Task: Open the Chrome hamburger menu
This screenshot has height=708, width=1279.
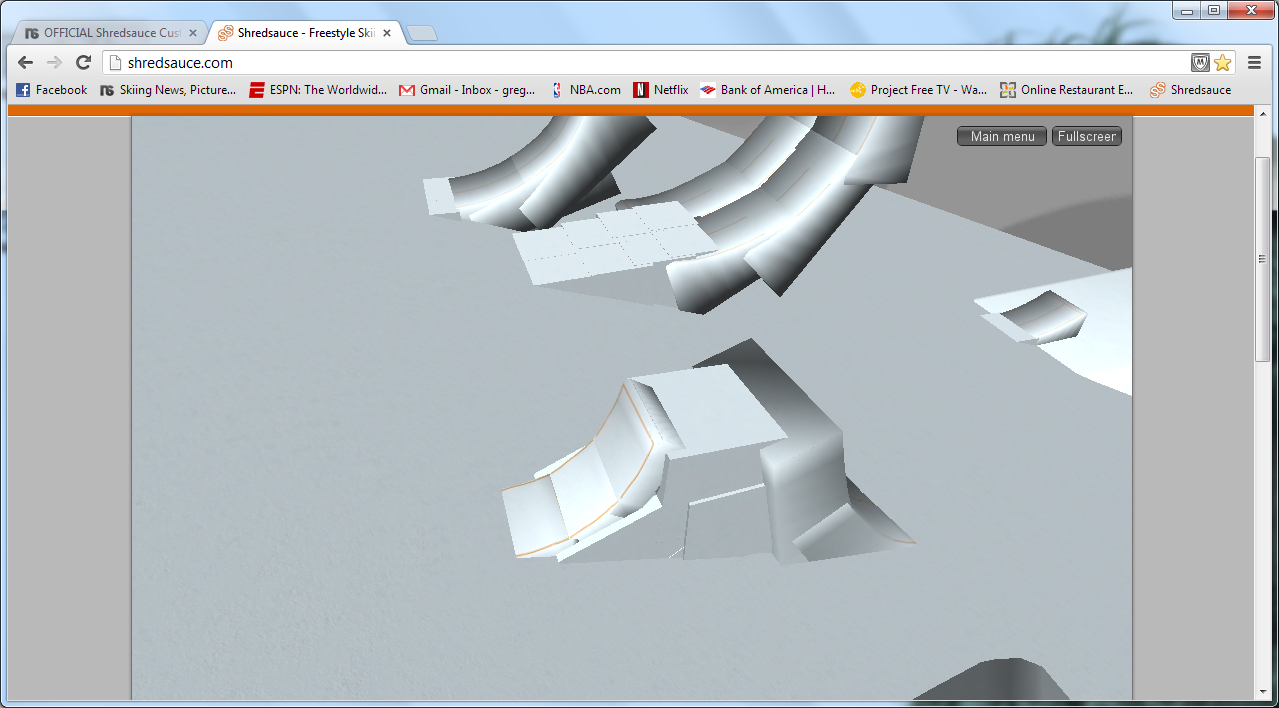Action: click(1254, 63)
